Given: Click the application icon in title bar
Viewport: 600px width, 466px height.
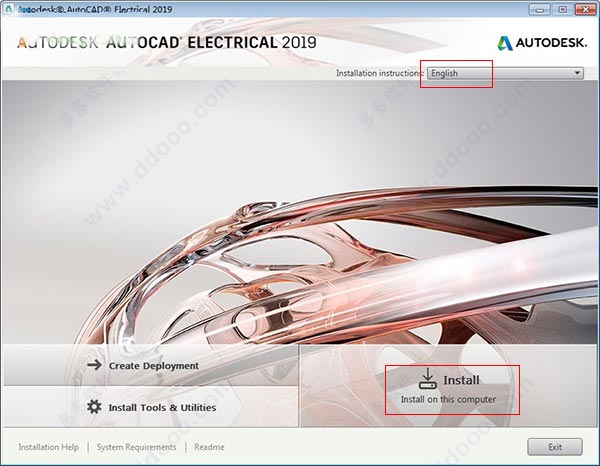Looking at the screenshot, I should 9,9.
